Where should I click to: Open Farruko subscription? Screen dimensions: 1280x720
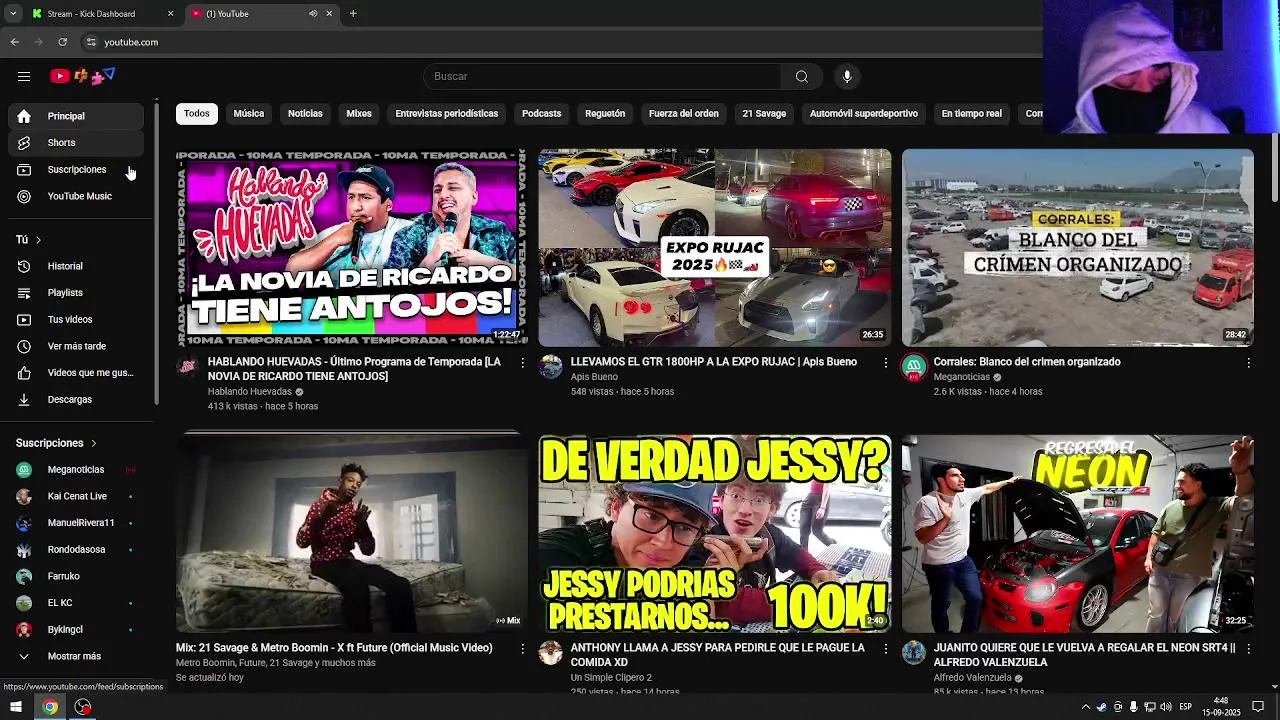[76, 577]
